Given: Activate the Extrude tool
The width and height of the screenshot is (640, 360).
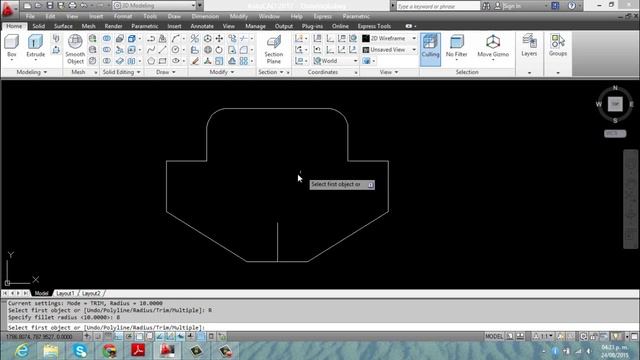Looking at the screenshot, I should 36,46.
